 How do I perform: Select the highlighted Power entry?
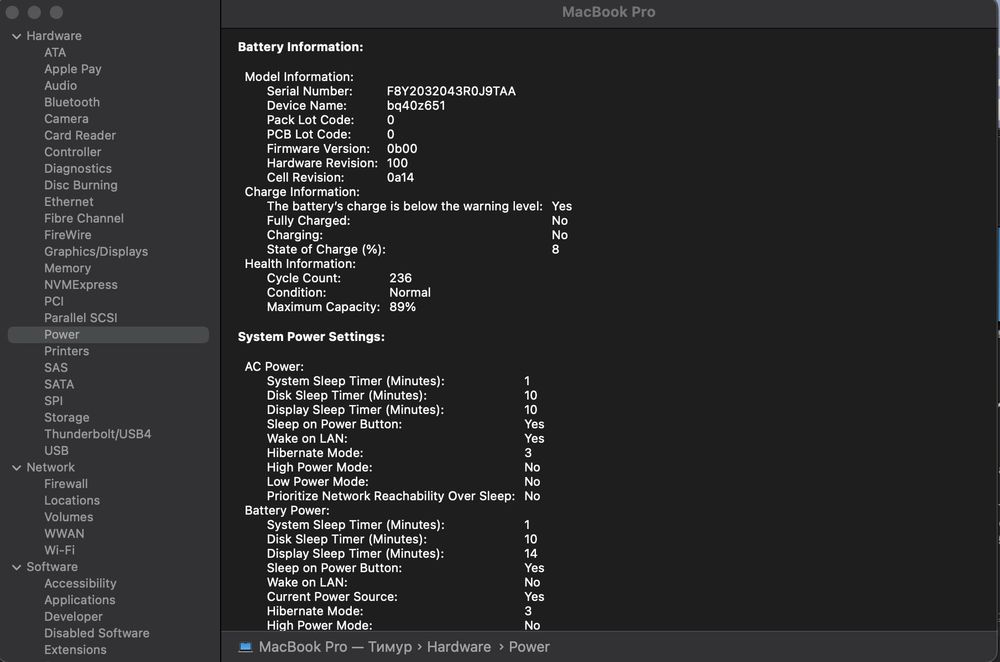click(108, 335)
